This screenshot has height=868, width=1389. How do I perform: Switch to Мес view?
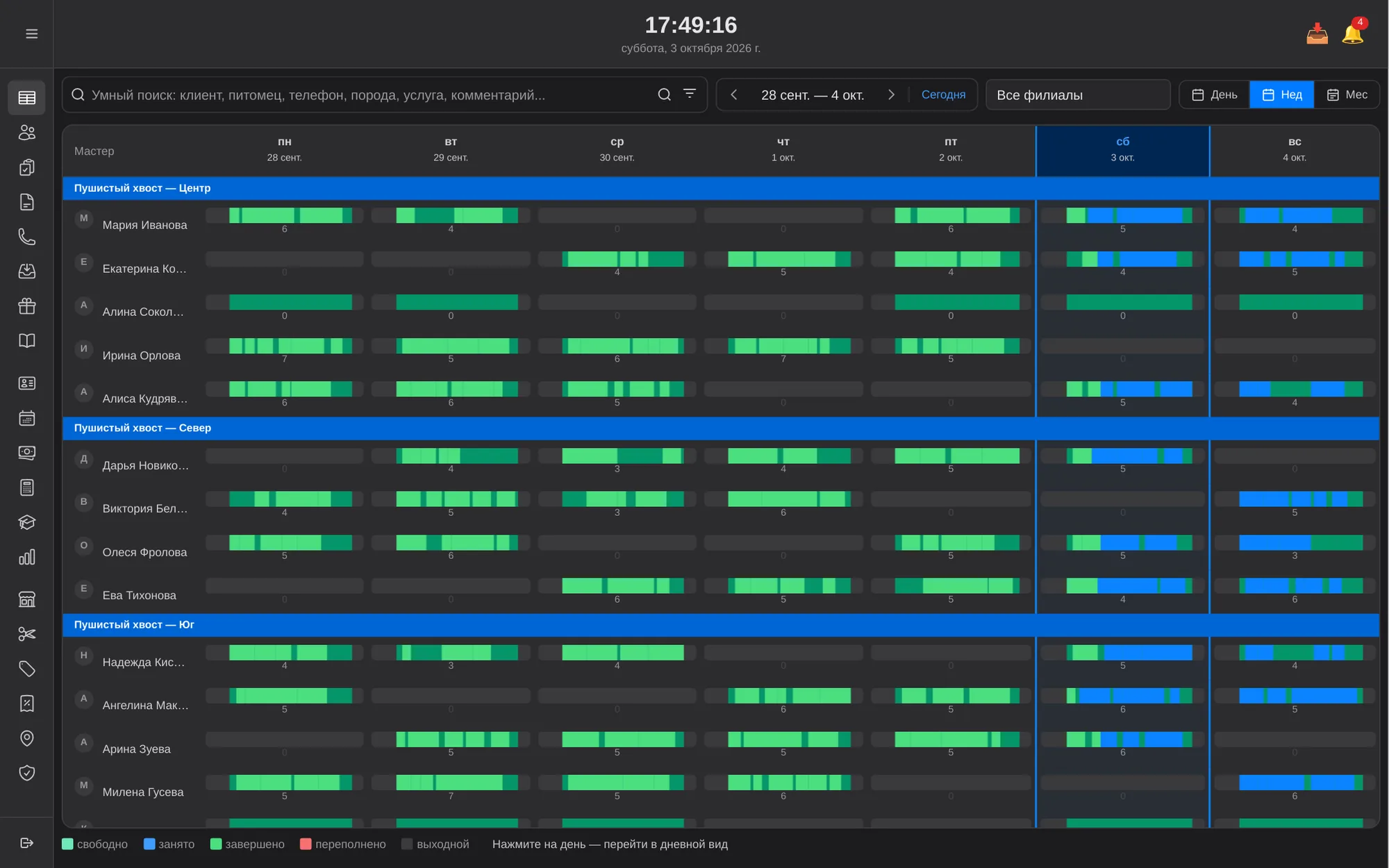coord(1347,94)
